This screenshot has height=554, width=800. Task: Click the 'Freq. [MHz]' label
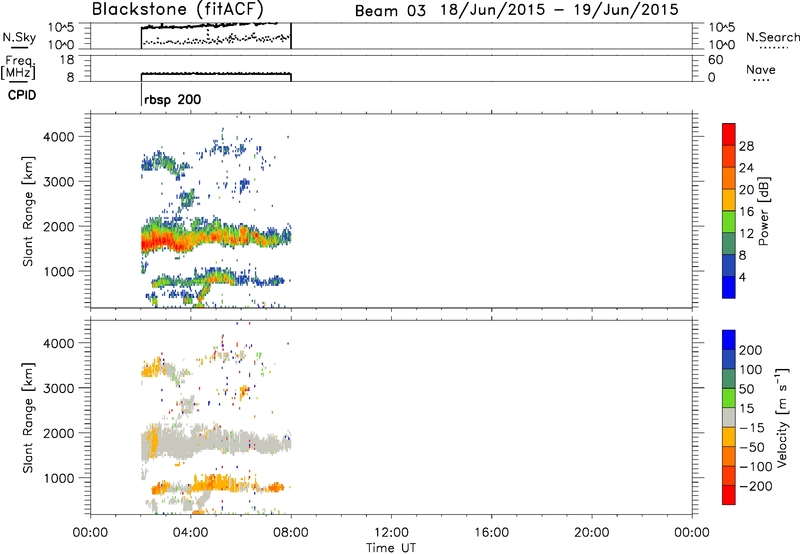pyautogui.click(x=19, y=68)
